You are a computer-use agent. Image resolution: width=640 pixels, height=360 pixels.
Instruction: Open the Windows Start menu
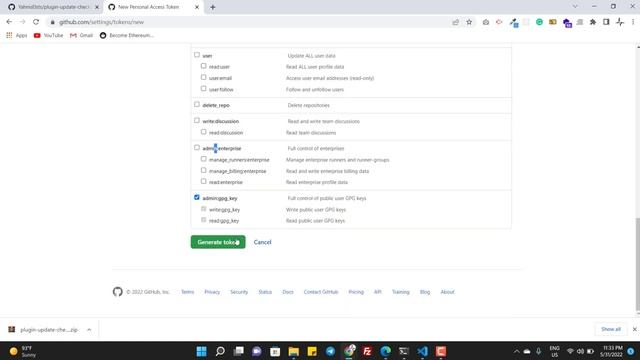202,351
